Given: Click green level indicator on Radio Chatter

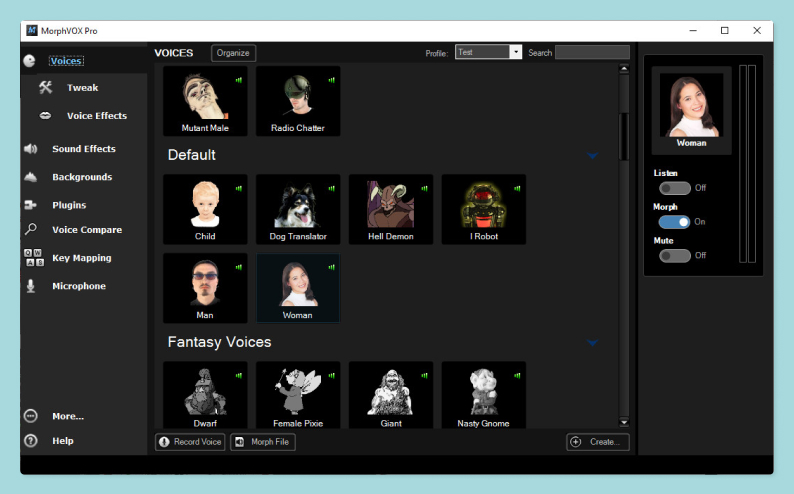Looking at the screenshot, I should 331,80.
